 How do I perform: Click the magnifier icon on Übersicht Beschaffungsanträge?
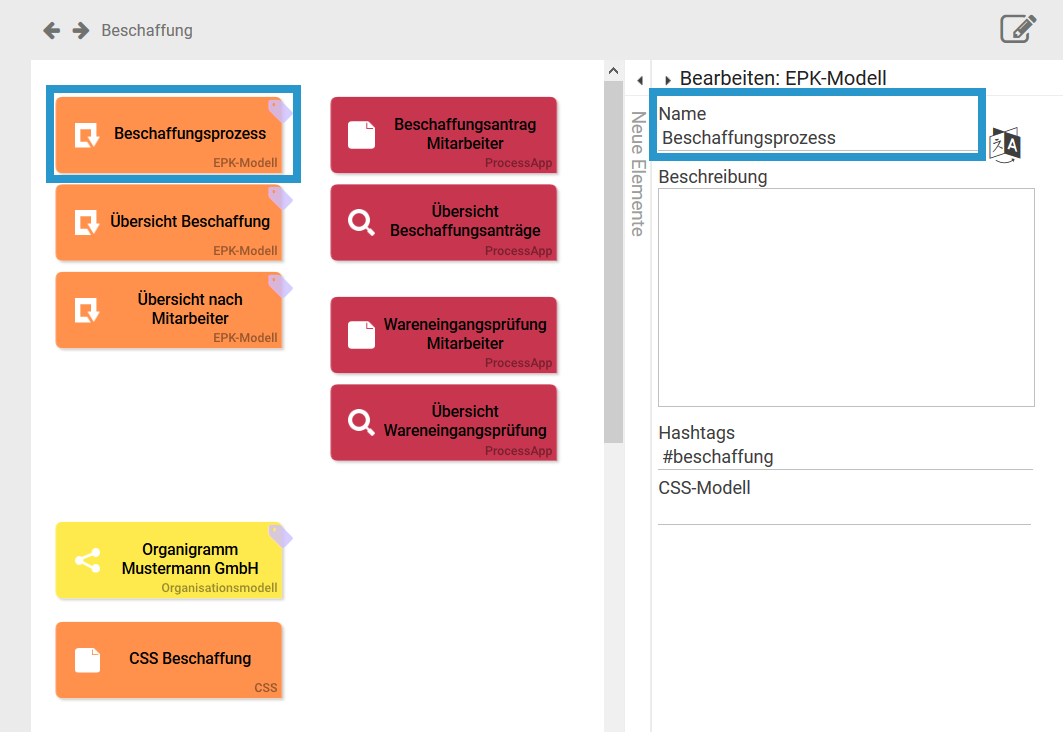point(361,223)
